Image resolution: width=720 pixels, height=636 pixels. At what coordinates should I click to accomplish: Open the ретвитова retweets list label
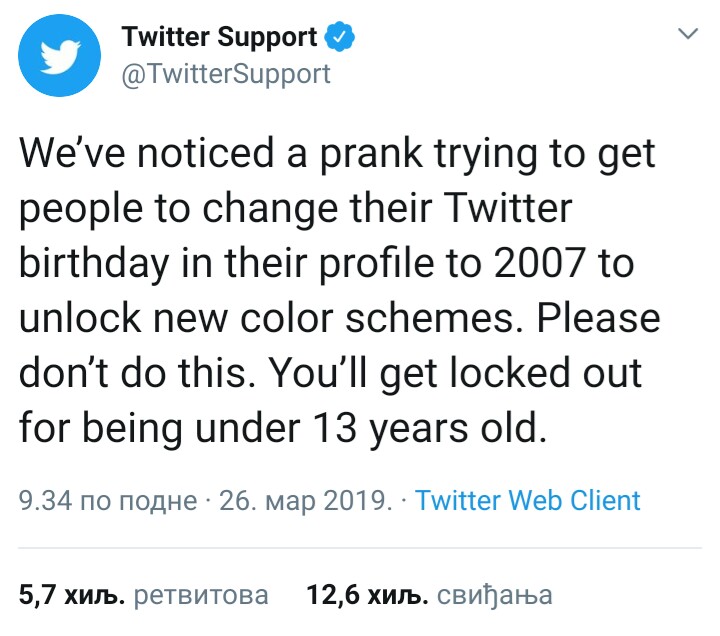coord(201,596)
